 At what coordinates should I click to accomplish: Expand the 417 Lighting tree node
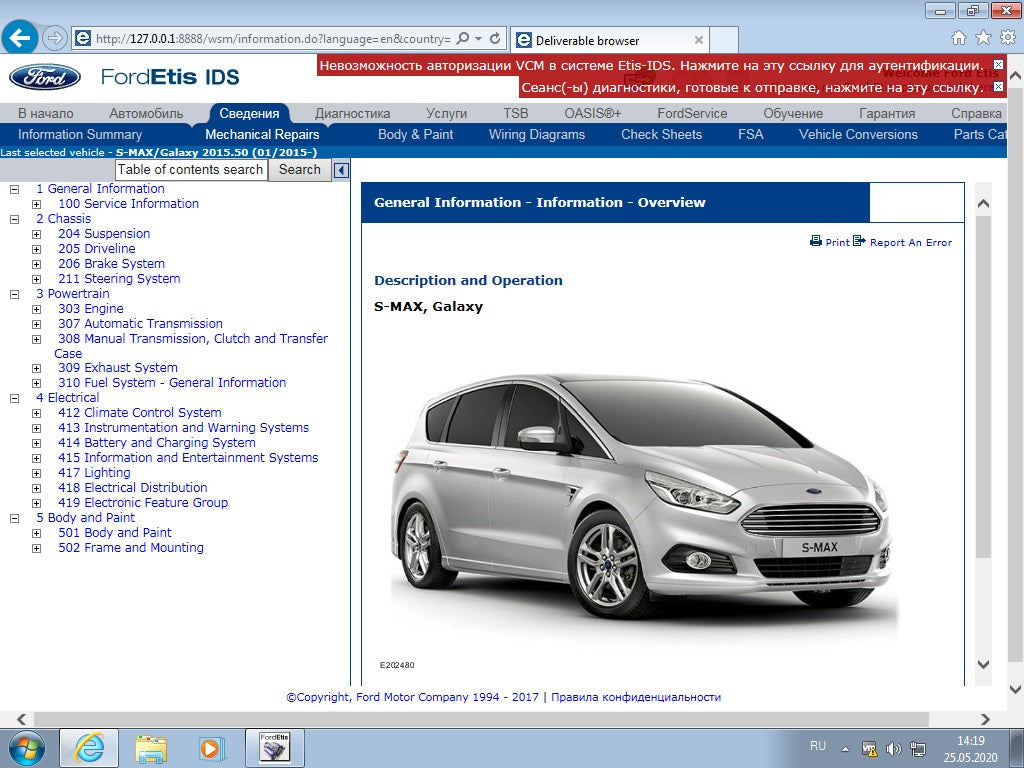(x=37, y=474)
